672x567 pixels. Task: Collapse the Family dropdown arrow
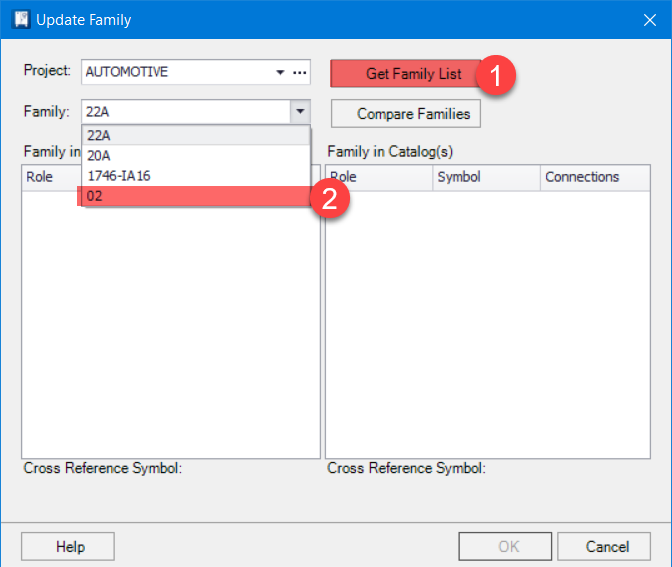click(x=300, y=111)
